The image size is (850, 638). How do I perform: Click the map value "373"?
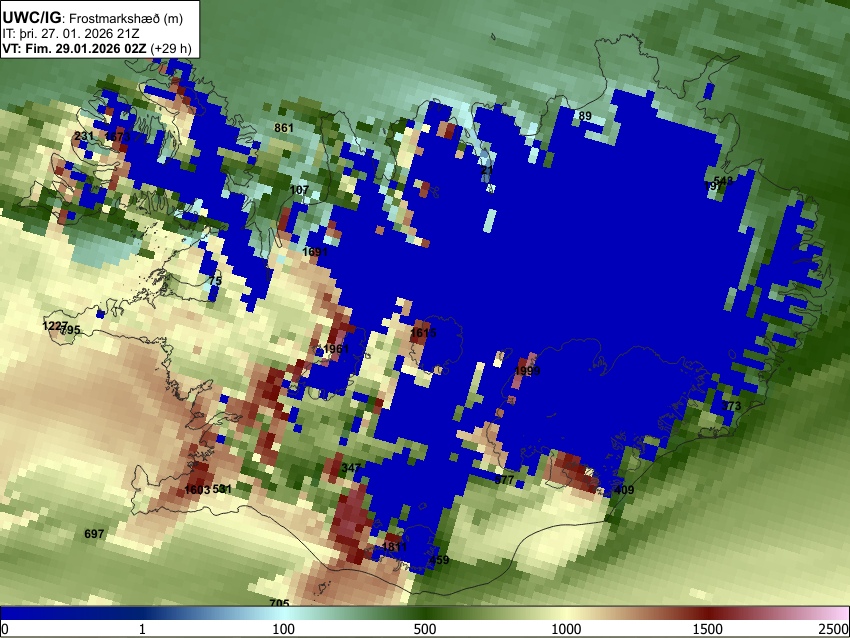(731, 406)
